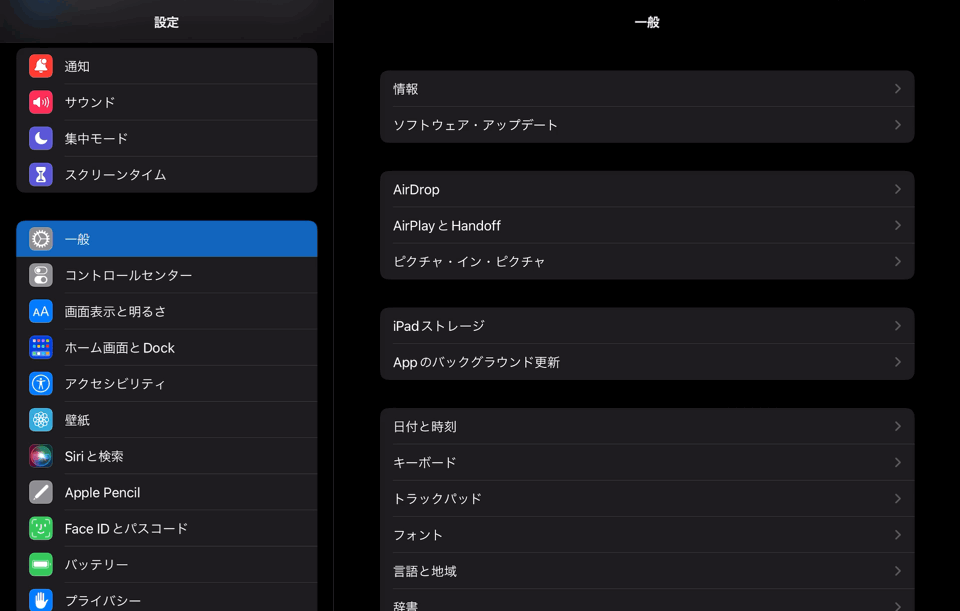Open サウンド settings in sidebar
The height and width of the screenshot is (611, 960).
tap(167, 102)
